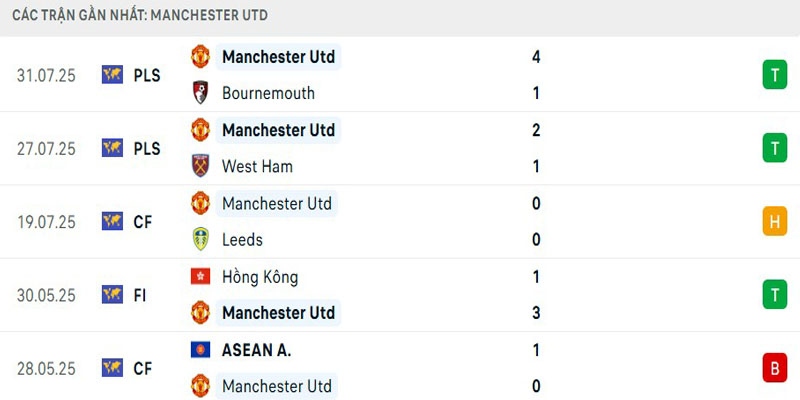Viewport: 800px width, 400px height.
Task: Click the PLS competition icon on 31.07.25
Action: pos(112,74)
